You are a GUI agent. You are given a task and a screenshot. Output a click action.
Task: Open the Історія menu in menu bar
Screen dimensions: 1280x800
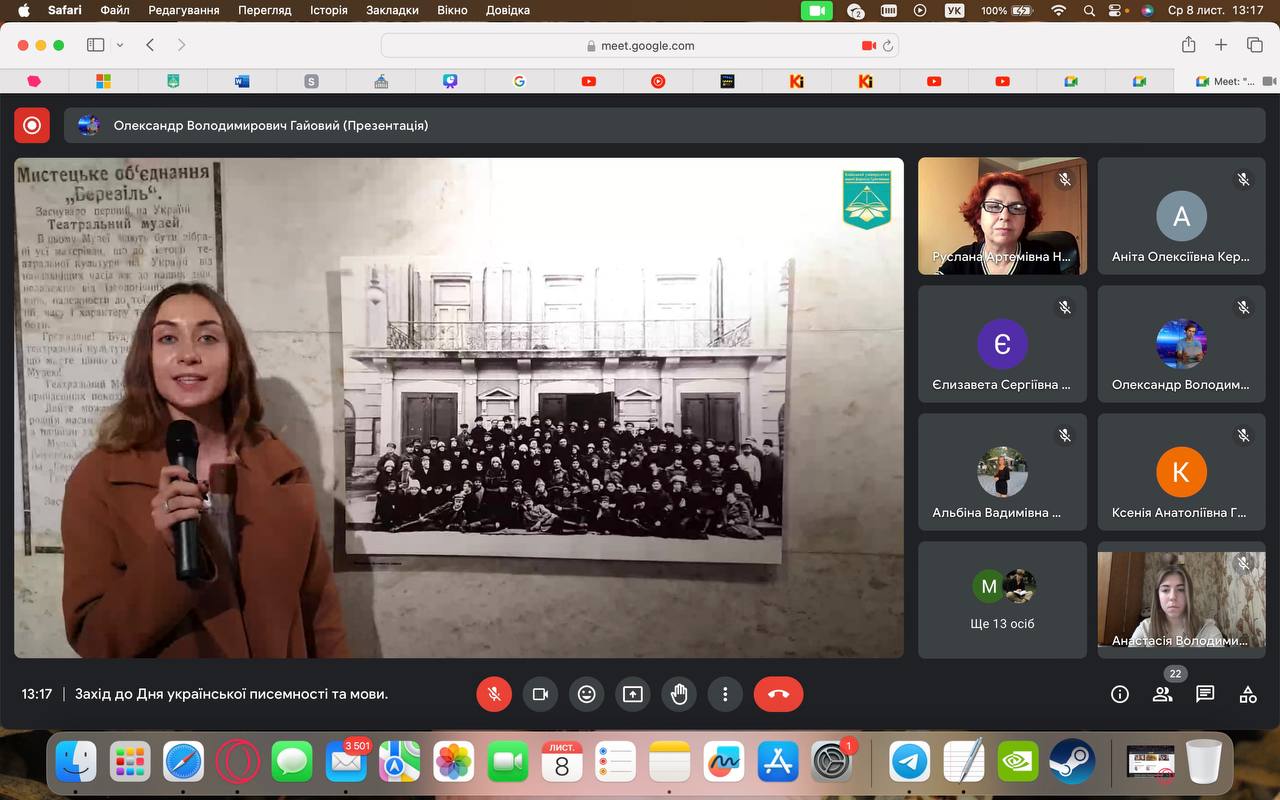click(328, 10)
